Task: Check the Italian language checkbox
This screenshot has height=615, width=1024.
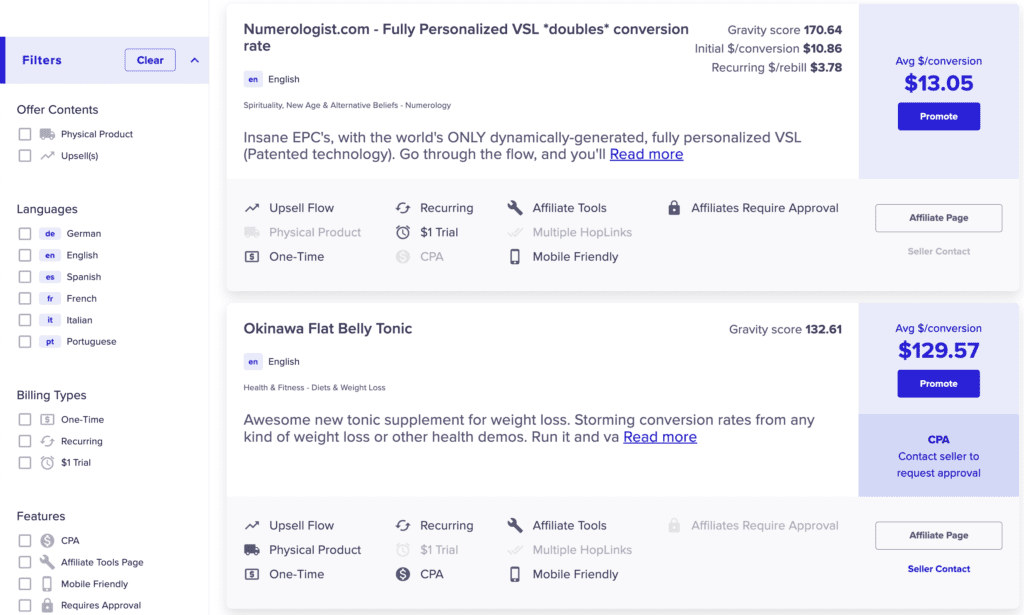Action: [x=25, y=320]
